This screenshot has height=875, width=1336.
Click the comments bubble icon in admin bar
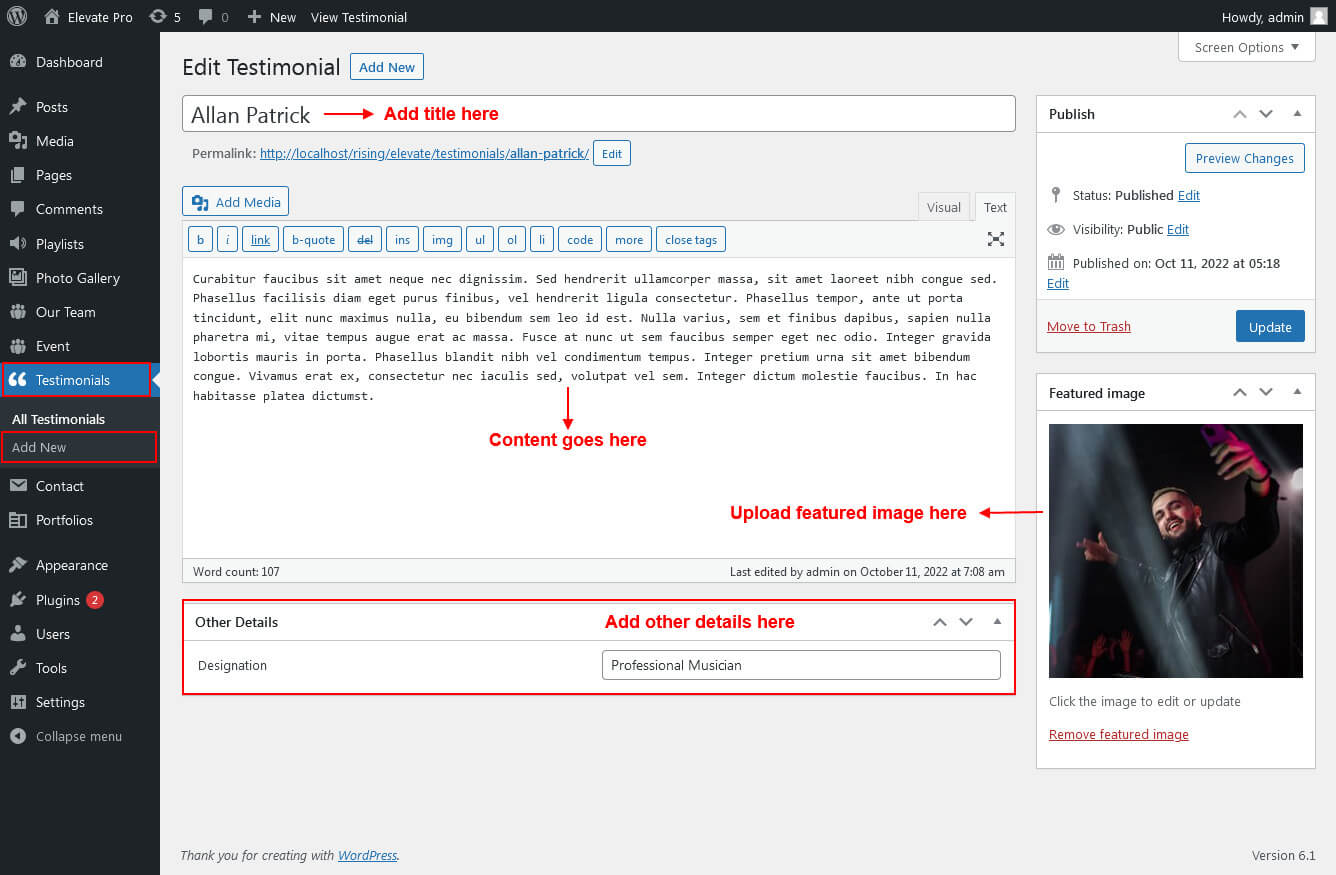[213, 17]
